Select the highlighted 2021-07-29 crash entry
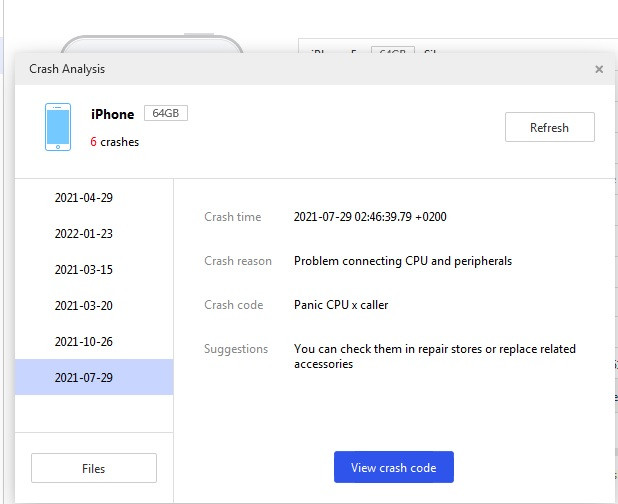The height and width of the screenshot is (504, 618). point(84,378)
